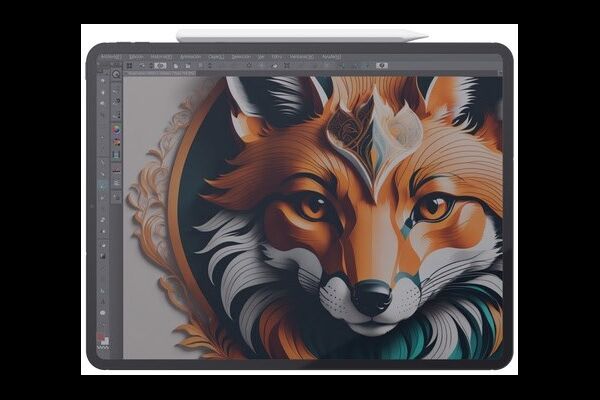Open the Selección menu
The height and width of the screenshot is (400, 600).
click(241, 57)
